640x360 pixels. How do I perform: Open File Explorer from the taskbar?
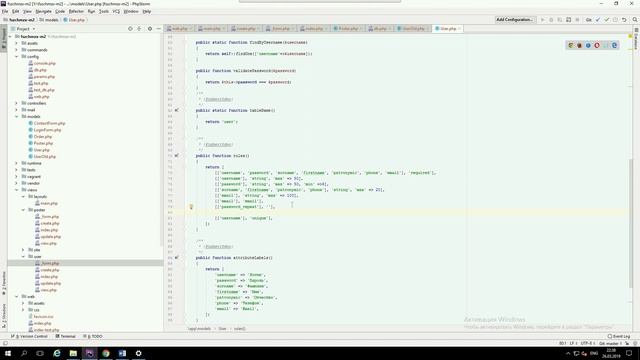[x=73, y=353]
